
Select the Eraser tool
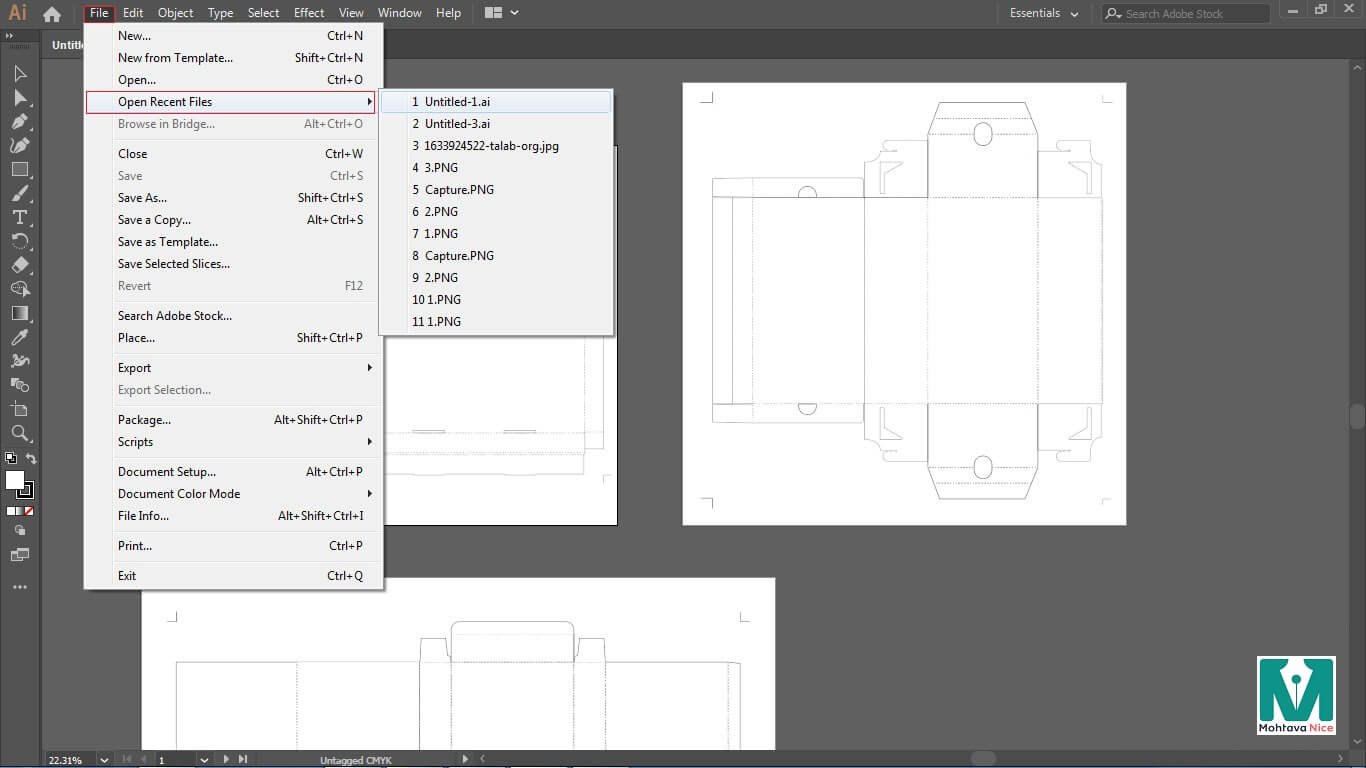(19, 265)
